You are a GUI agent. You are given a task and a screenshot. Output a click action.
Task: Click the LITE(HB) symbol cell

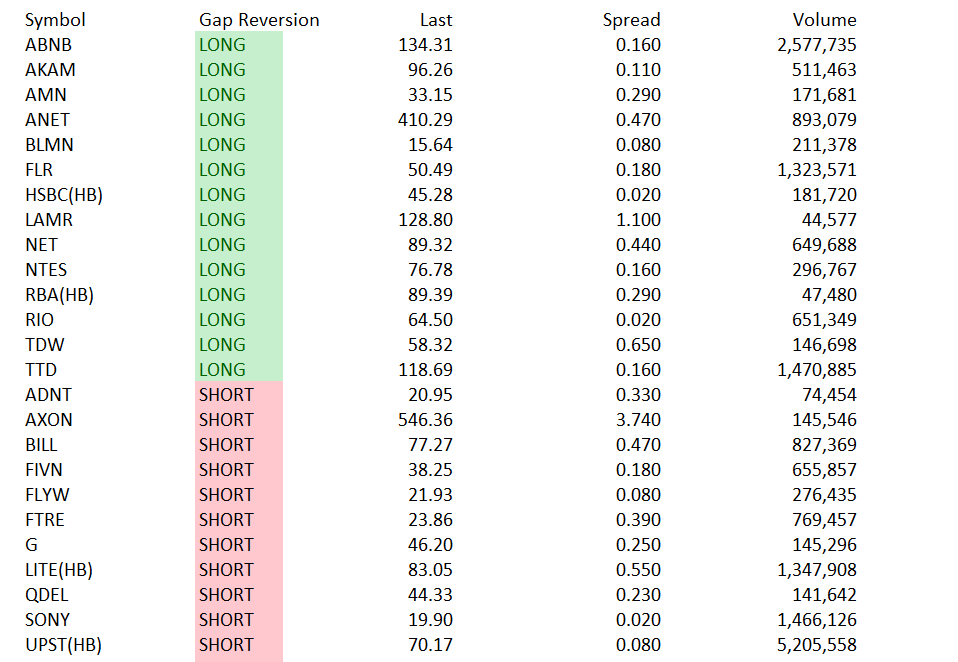coord(59,570)
